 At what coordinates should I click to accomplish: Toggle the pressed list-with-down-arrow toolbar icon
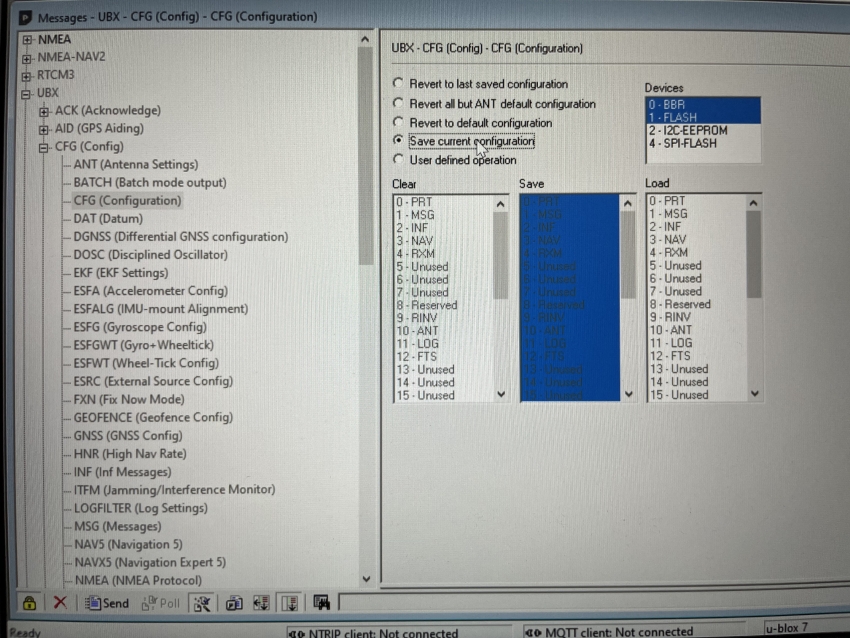tap(290, 603)
